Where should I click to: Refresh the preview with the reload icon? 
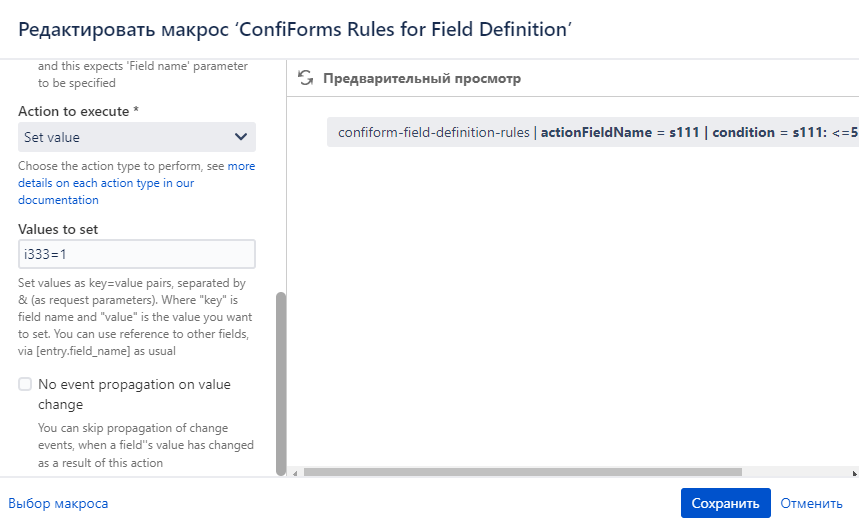(x=305, y=78)
